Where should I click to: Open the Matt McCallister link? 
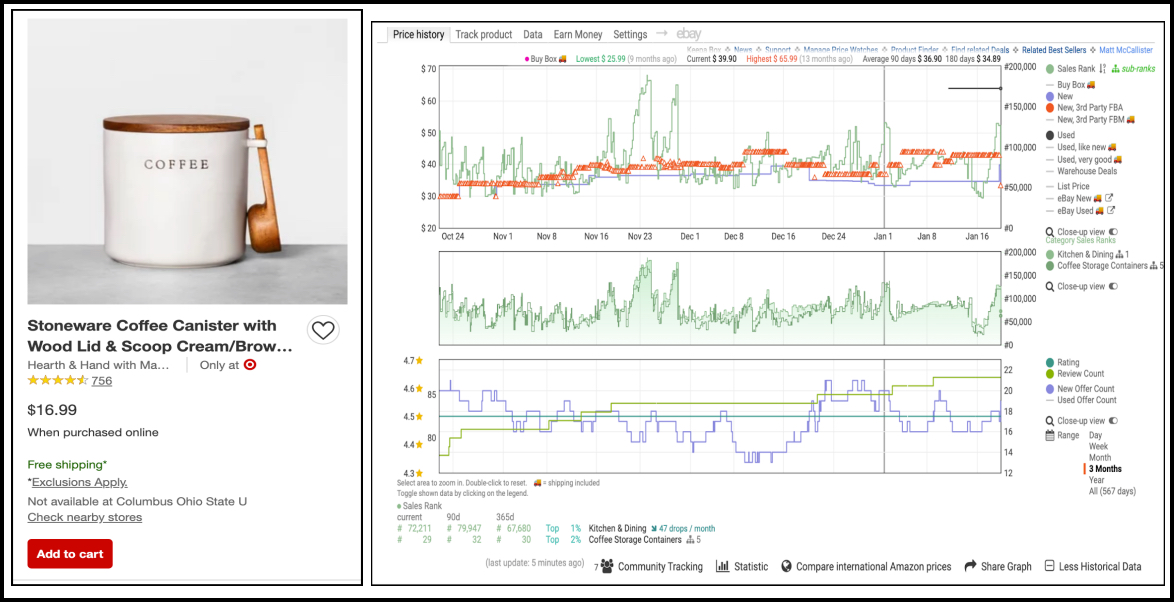tap(1126, 50)
